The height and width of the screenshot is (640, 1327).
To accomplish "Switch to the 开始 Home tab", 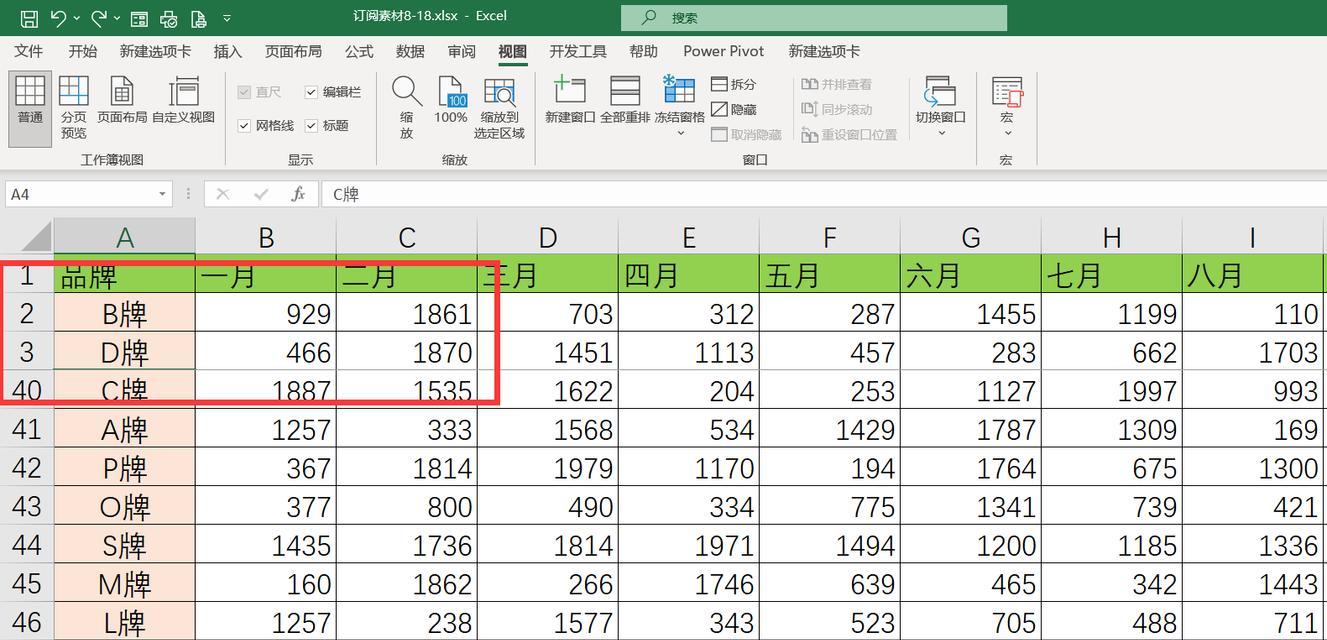I will tap(83, 51).
